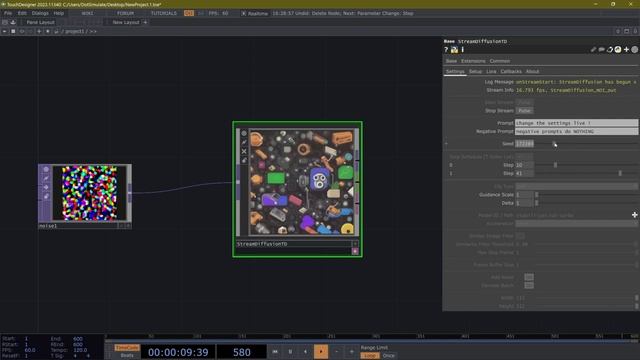Click the Seed slider track
Screen dimensions: 640x360
(x=586, y=144)
